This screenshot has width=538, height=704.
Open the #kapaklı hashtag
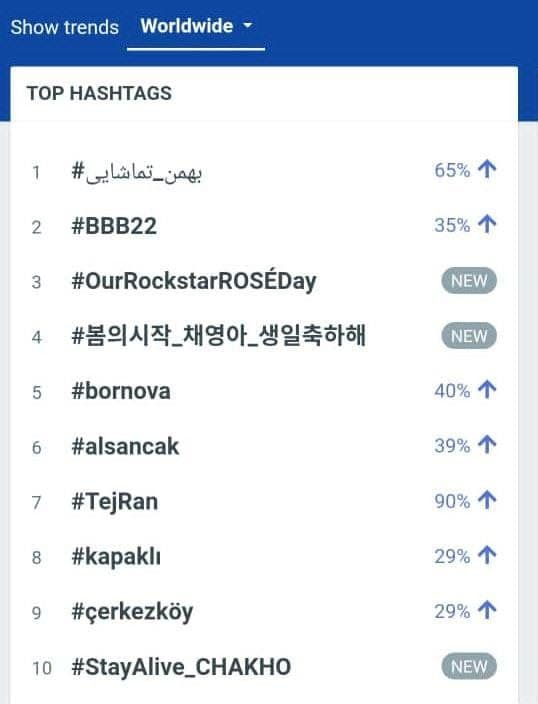[116, 557]
